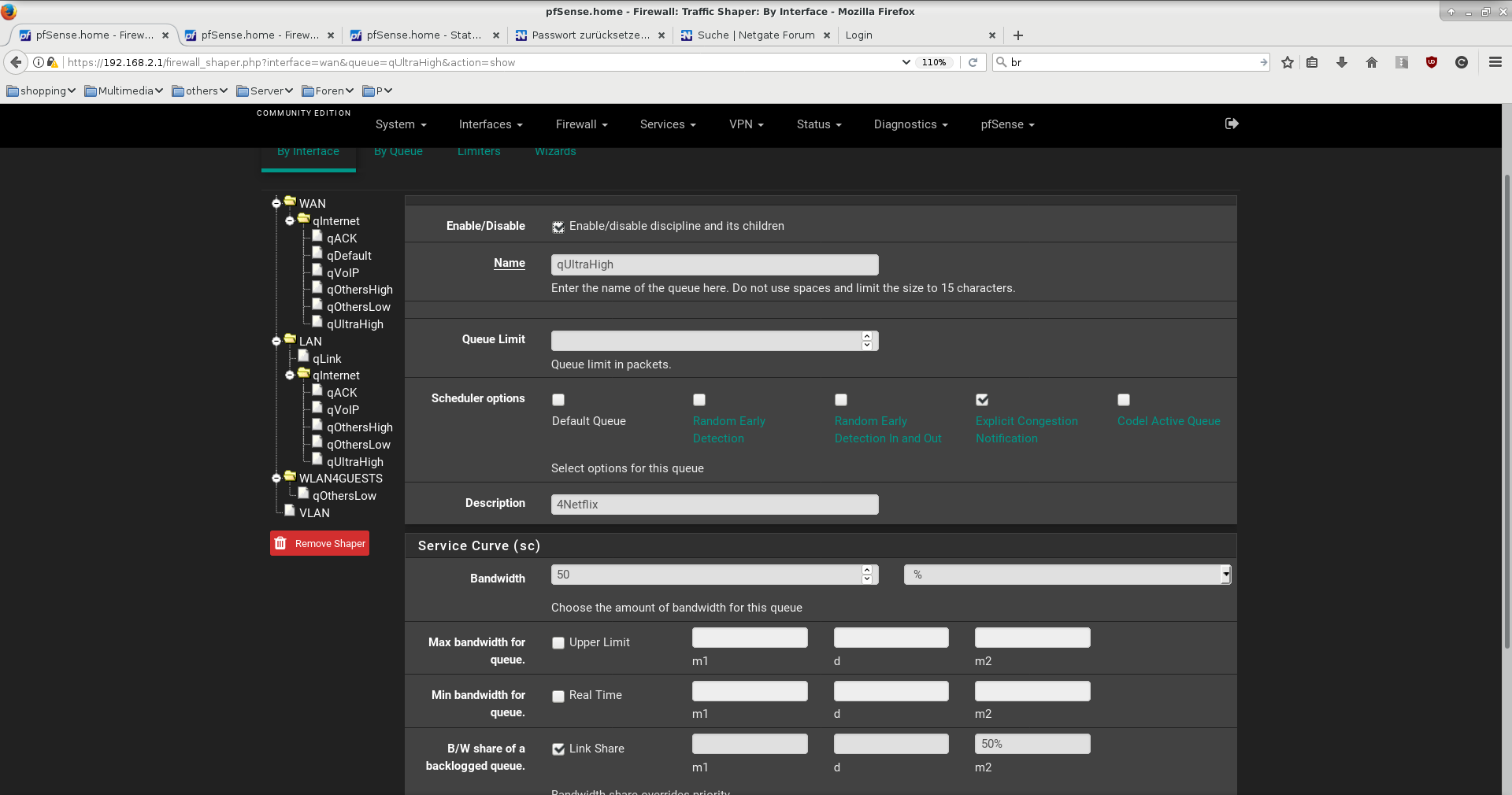1512x795 pixels.
Task: Open the Diagnostics menu
Action: (x=910, y=124)
